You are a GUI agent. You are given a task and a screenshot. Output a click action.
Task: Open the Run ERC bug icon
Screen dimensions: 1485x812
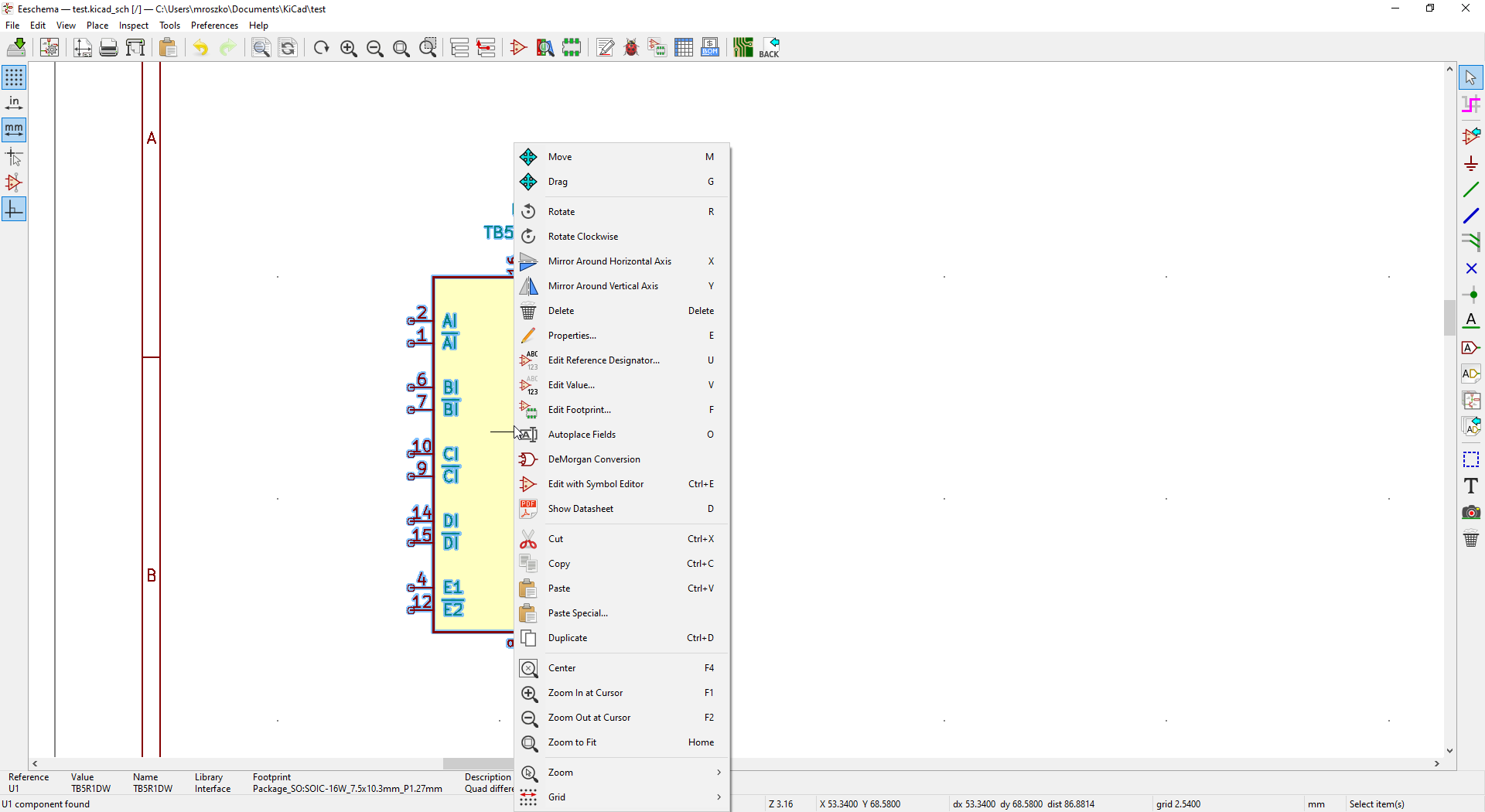point(631,48)
